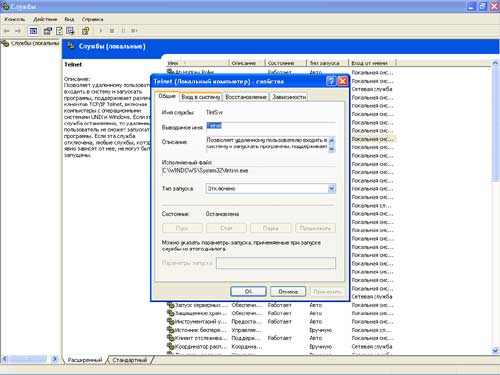Switch to the Общие tab
This screenshot has width=500, height=375.
[167, 96]
